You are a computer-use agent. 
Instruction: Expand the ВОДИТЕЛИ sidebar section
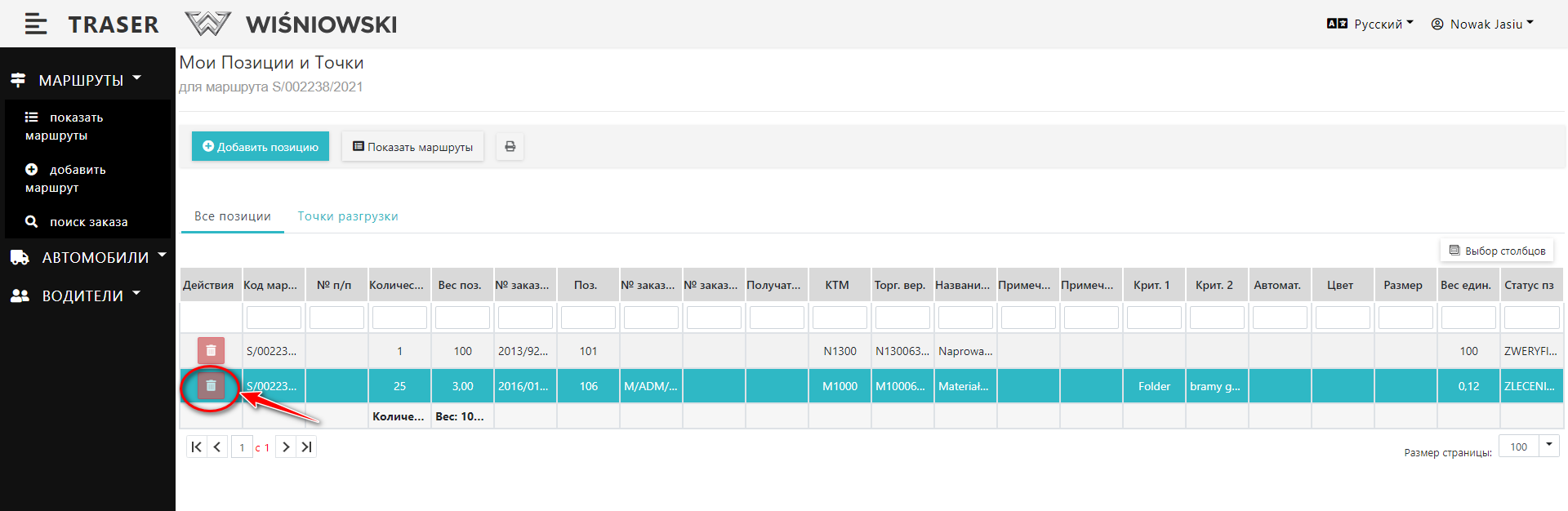76,295
